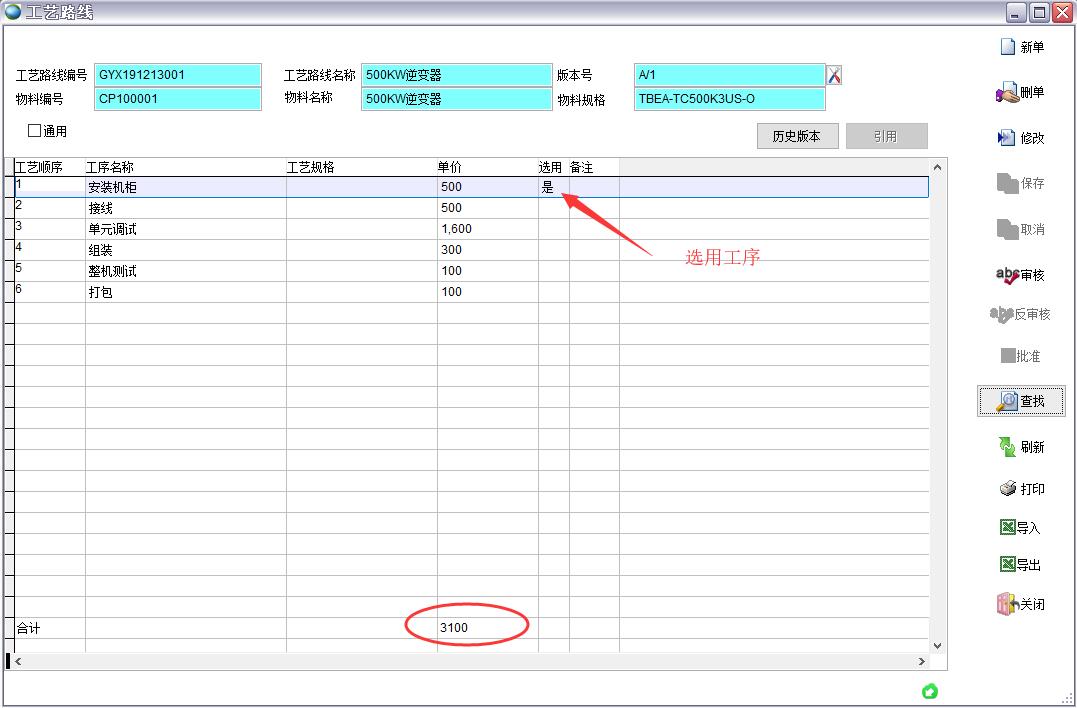This screenshot has height=708, width=1077.
Task: Close the form with 关闭 icon
Action: point(1007,604)
